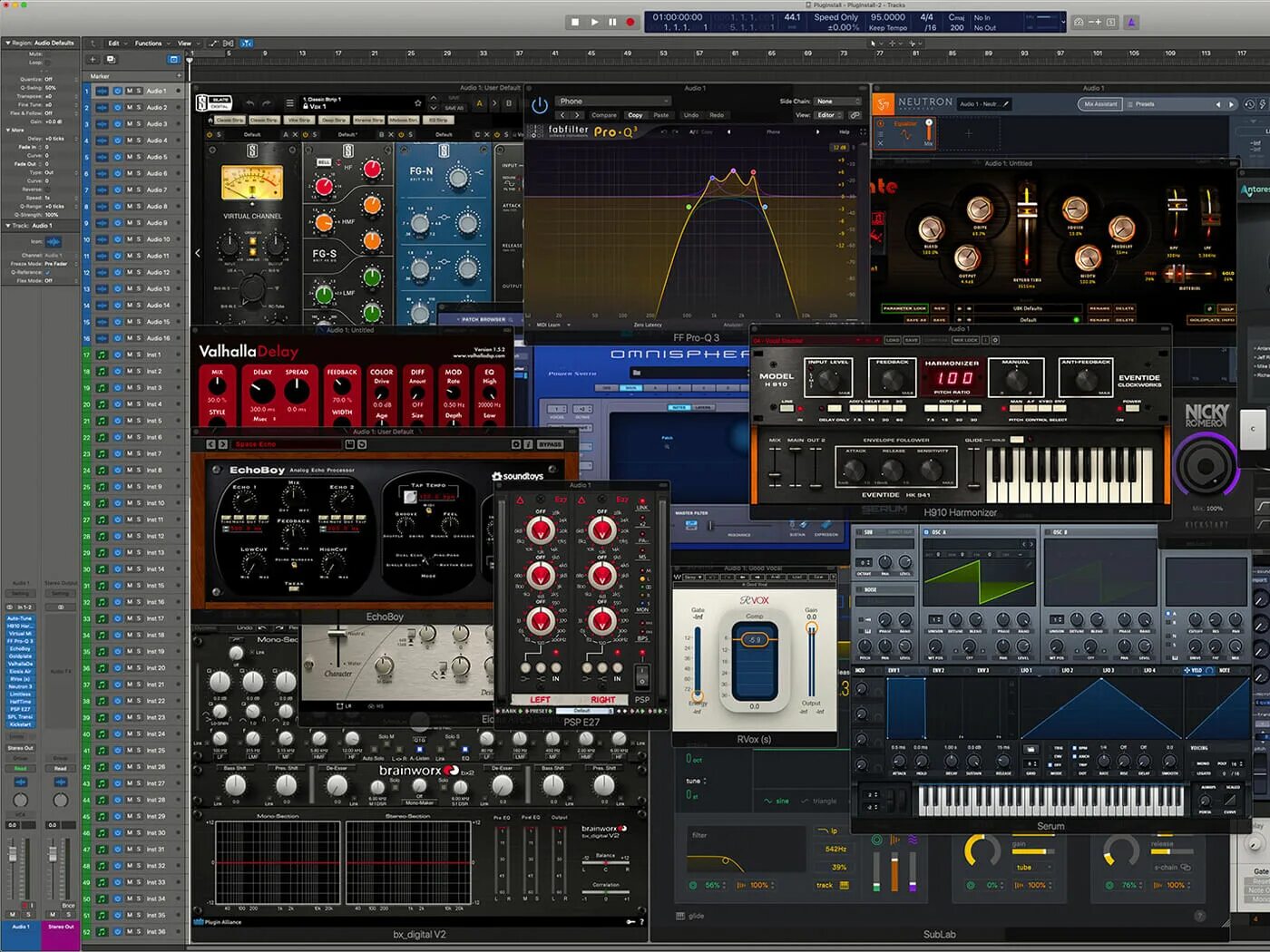Click the favorite star in Slate Digital header
This screenshot has height=952, width=1270.
[417, 103]
